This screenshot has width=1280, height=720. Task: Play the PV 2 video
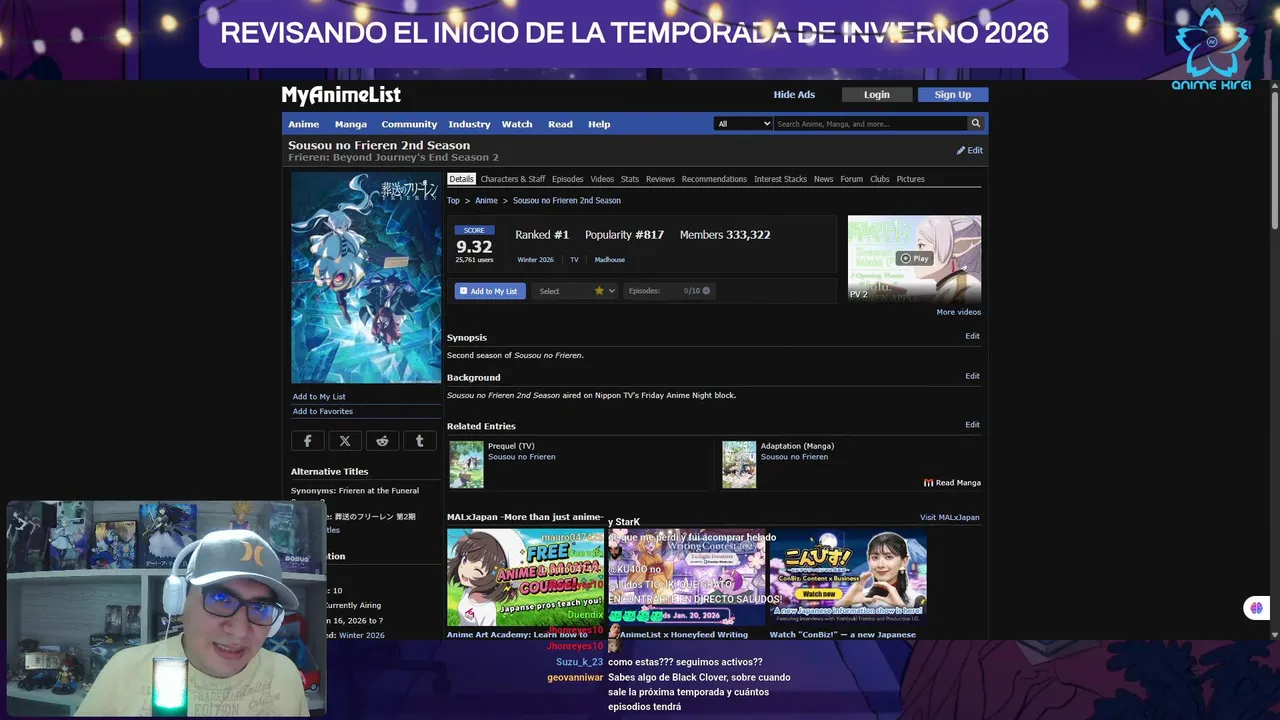(914, 258)
